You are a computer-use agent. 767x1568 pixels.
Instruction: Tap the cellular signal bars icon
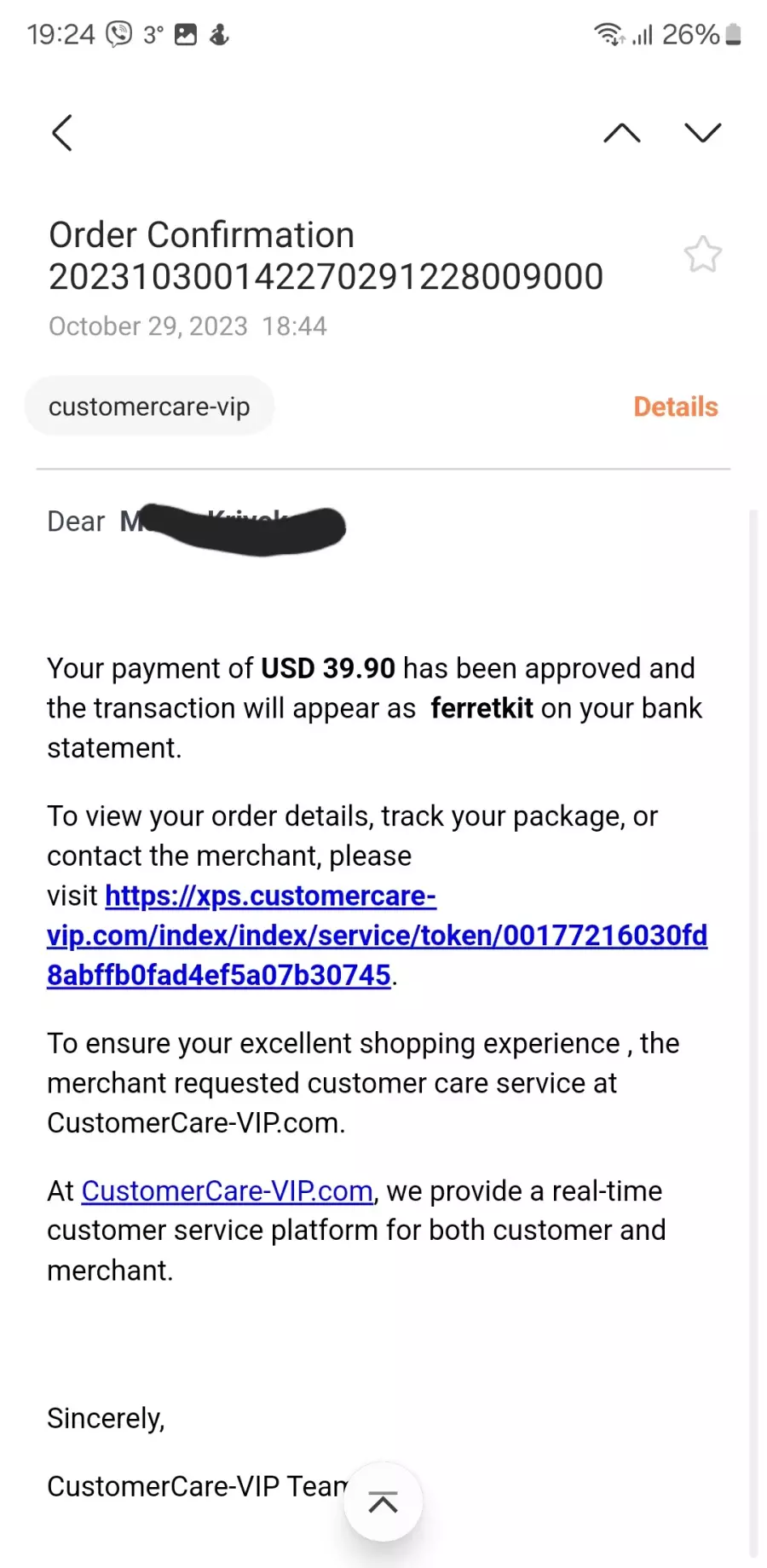coord(643,34)
